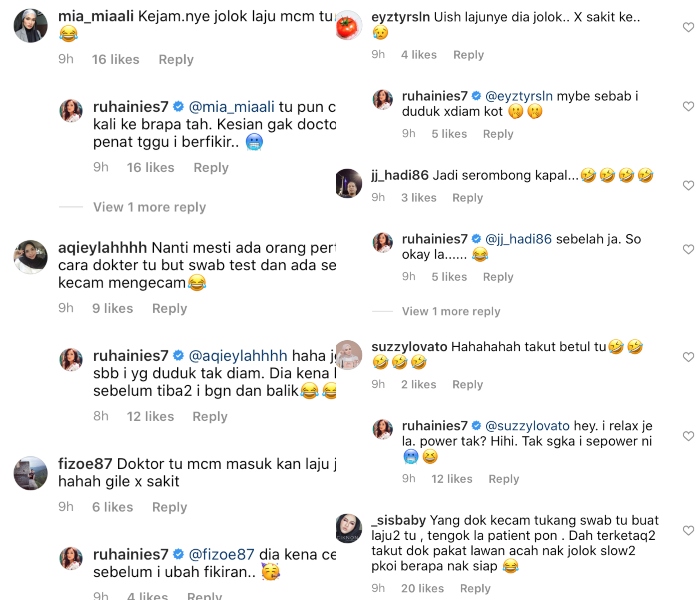This screenshot has height=600, width=700.
Task: Heart ruhainies7's reply to jj_hadi86
Action: coord(688,249)
